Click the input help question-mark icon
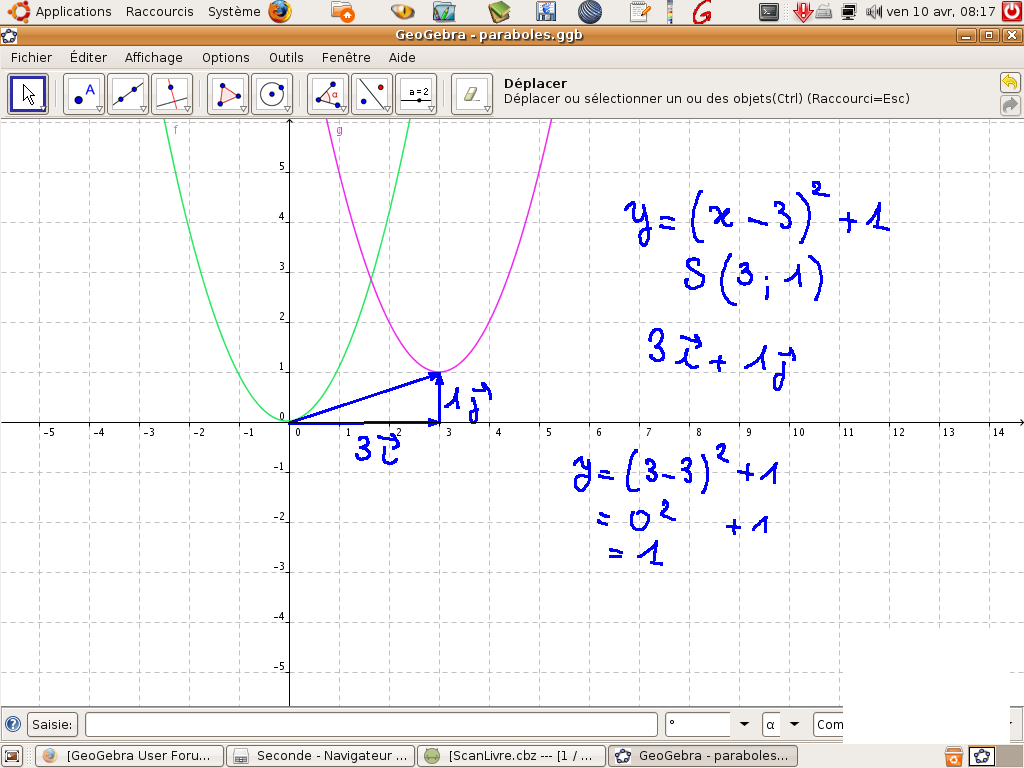1024x768 pixels. [x=12, y=724]
